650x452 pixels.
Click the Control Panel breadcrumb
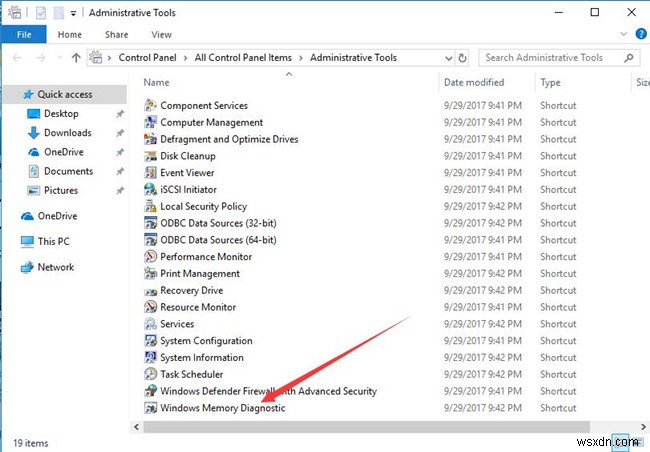click(x=148, y=58)
